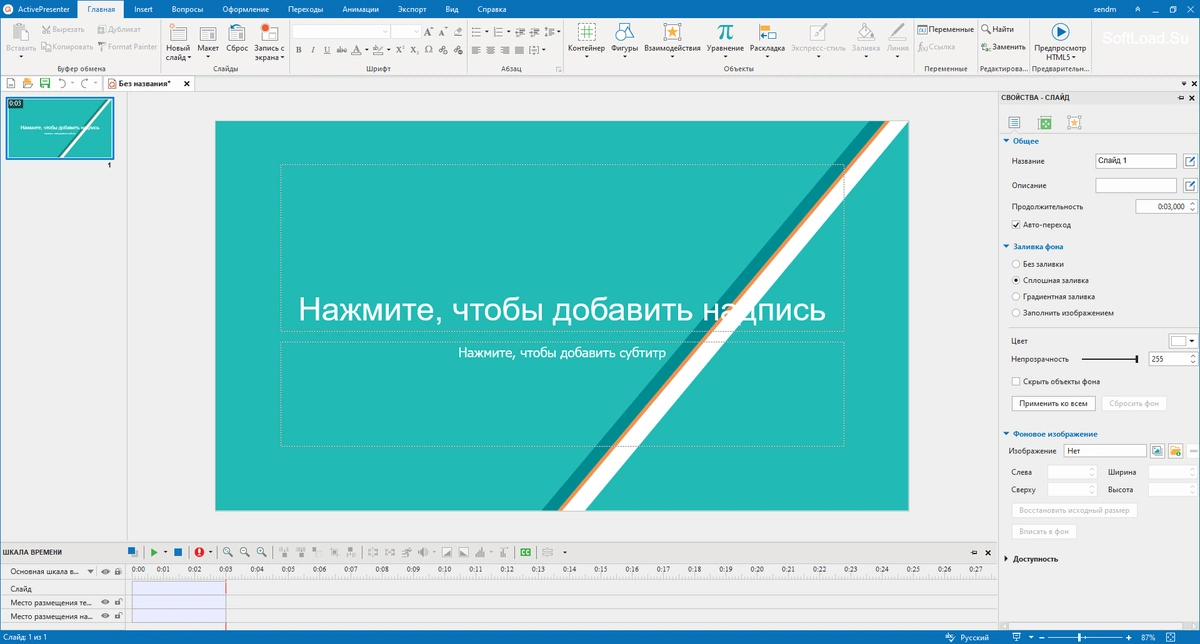1200x644 pixels.
Task: Click the Применить ко всем button
Action: click(x=1054, y=403)
